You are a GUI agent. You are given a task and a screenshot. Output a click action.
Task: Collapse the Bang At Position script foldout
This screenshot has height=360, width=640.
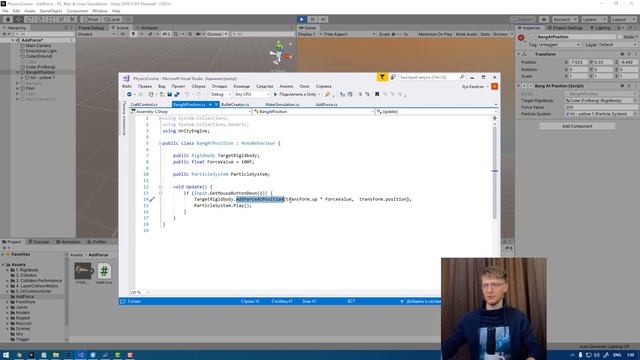(519, 86)
